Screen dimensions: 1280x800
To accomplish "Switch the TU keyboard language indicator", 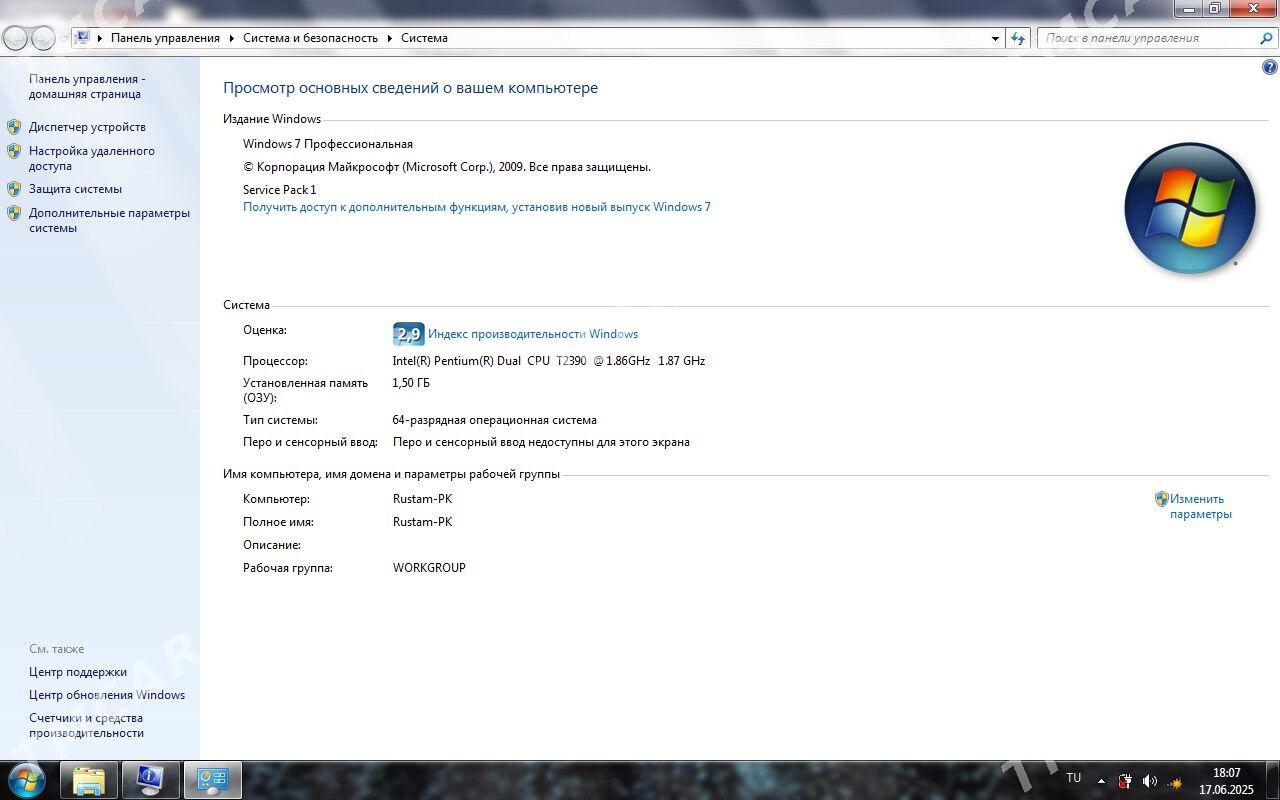I will pyautogui.click(x=1073, y=778).
